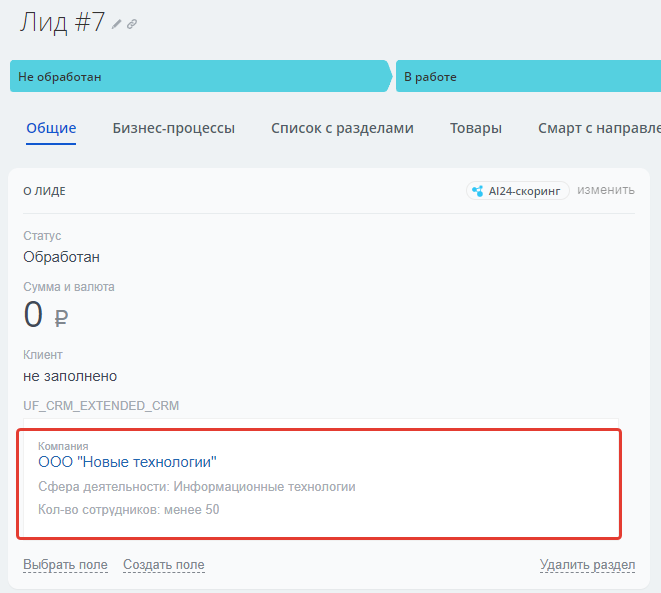The height and width of the screenshot is (593, 661).
Task: Go to the Список с разделами tab
Action: (x=342, y=128)
